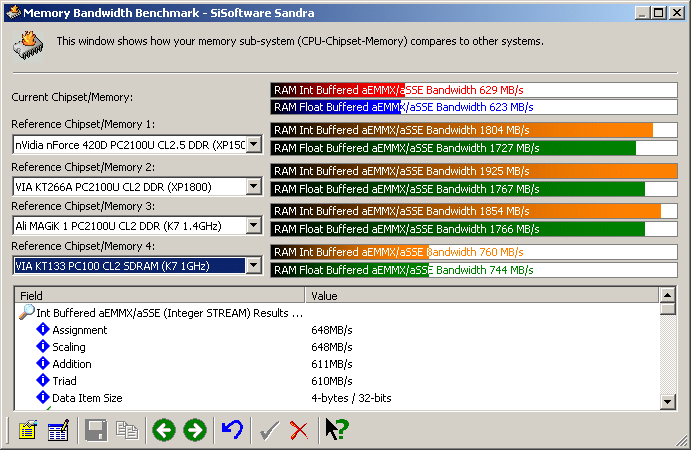
Task: Click the window resize grip corner
Action: click(682, 441)
